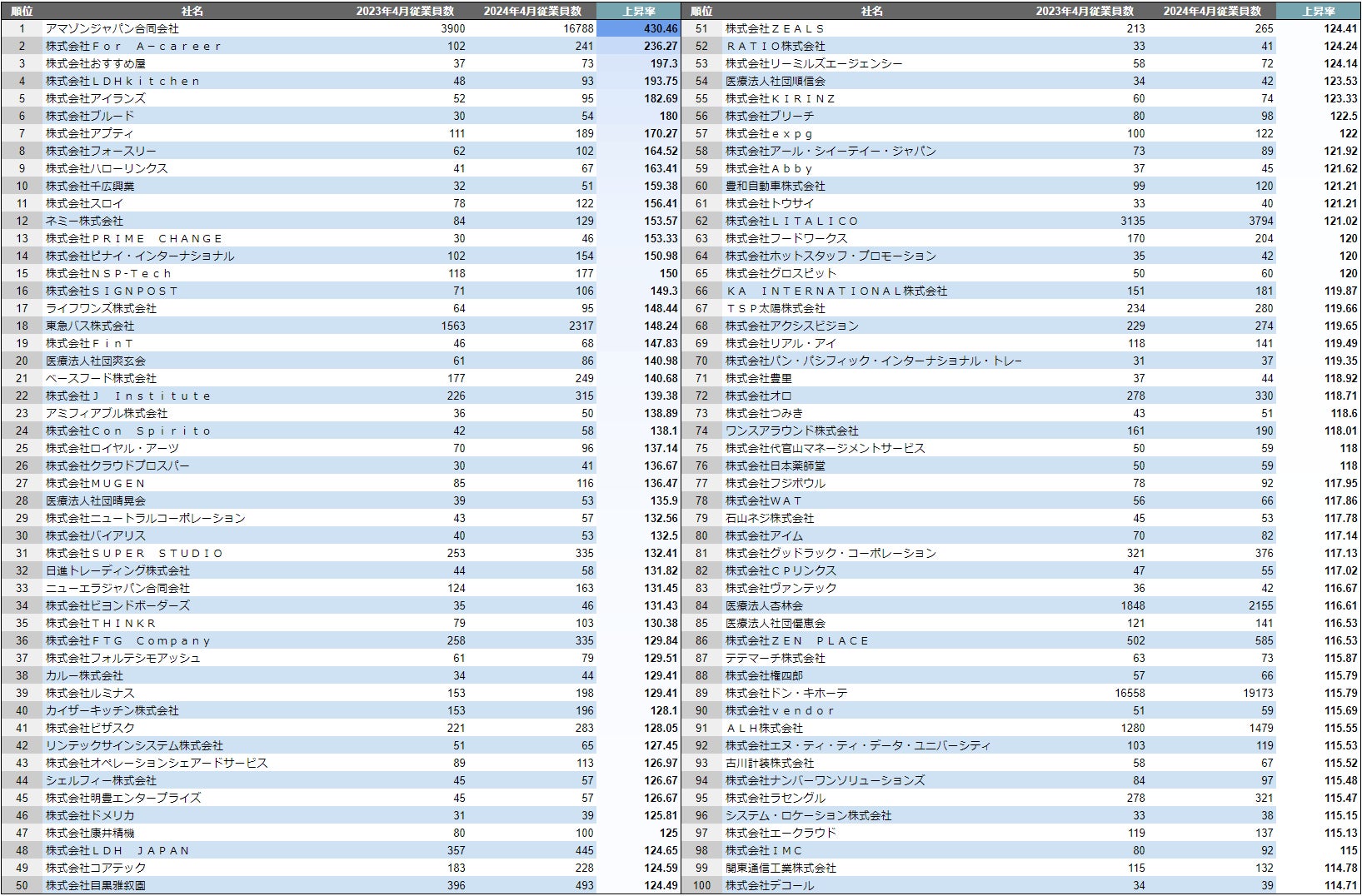Image resolution: width=1362 pixels, height=896 pixels.
Task: Select 株式会社ニュートラルコーポレーション
Action: [x=146, y=518]
